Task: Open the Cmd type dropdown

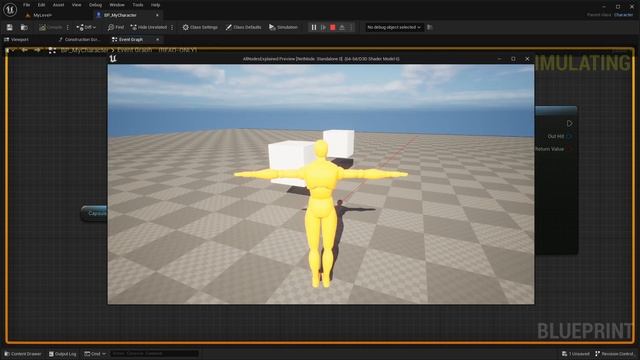Action: coord(95,354)
